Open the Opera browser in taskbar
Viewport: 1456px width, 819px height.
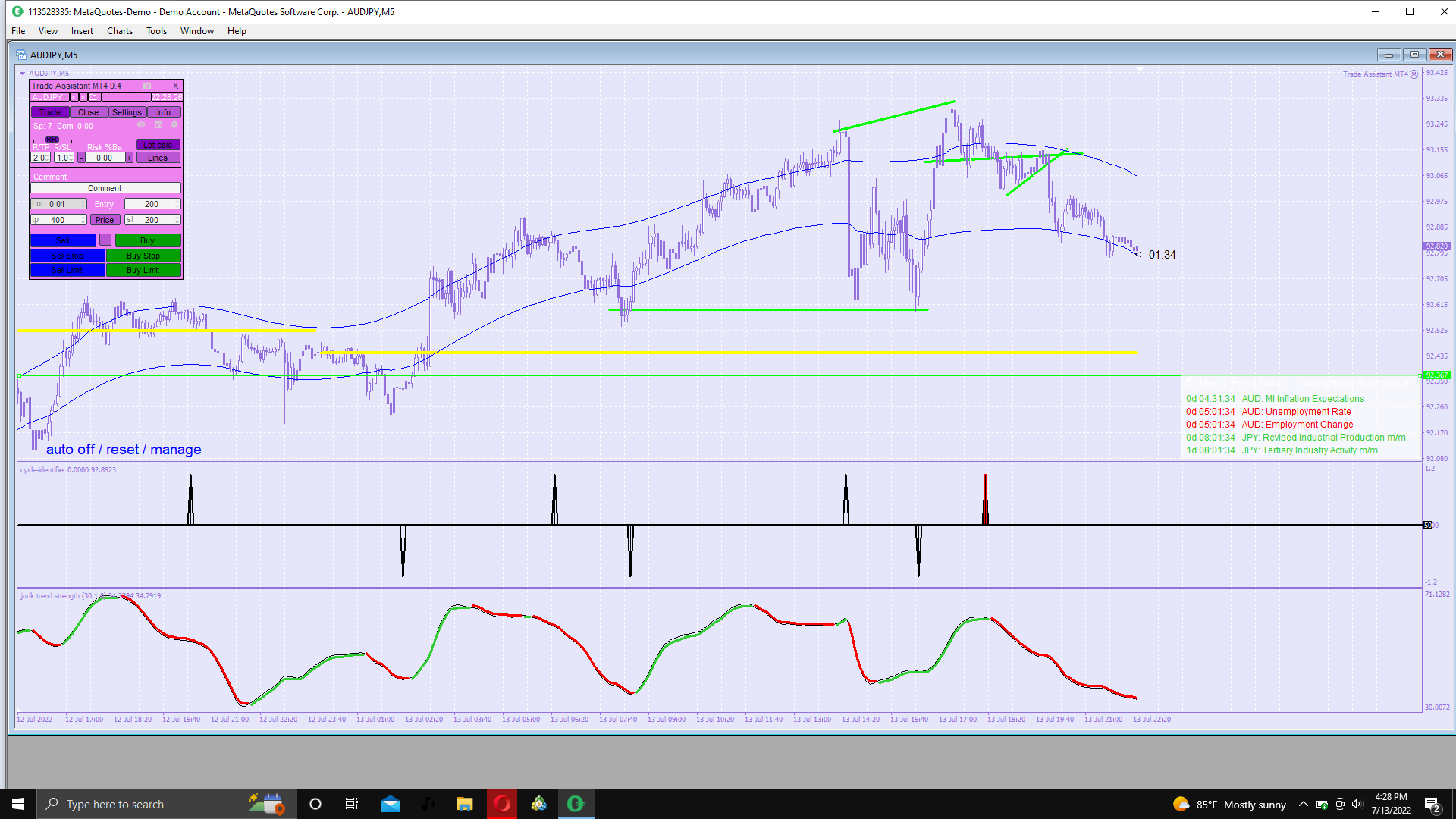(x=502, y=804)
